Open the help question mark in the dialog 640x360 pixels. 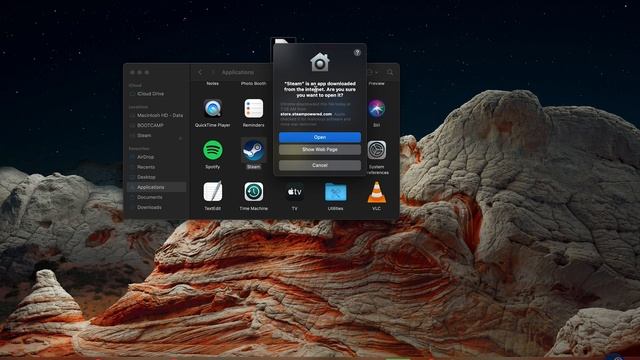[x=357, y=52]
